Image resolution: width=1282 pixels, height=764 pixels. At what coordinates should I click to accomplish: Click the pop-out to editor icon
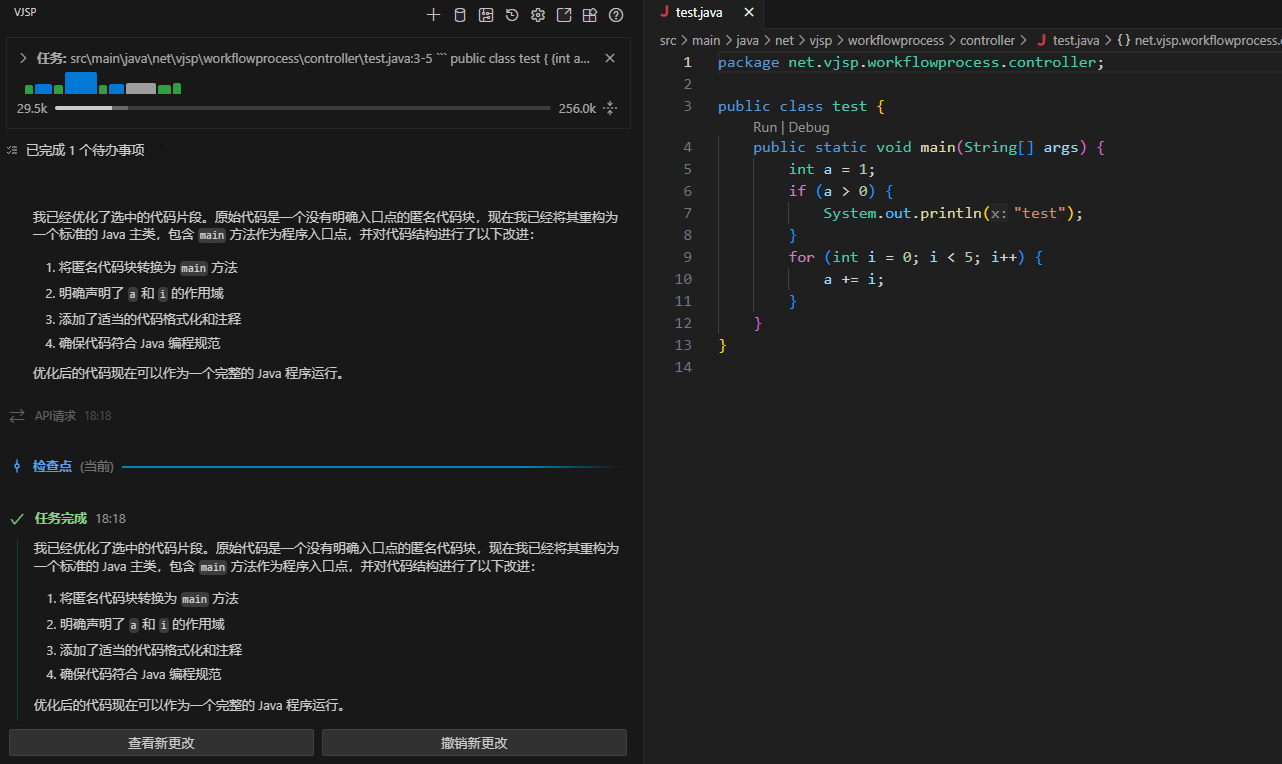click(564, 15)
